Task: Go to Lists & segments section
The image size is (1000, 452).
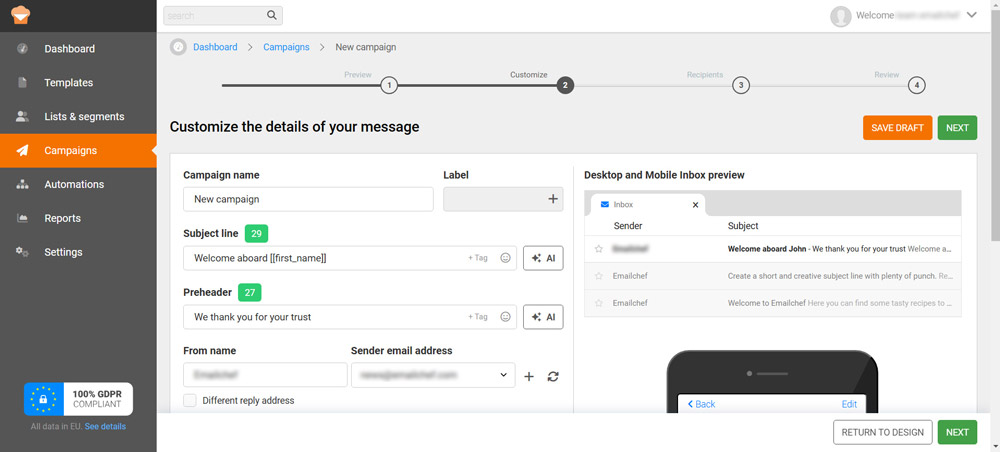Action: (84, 117)
